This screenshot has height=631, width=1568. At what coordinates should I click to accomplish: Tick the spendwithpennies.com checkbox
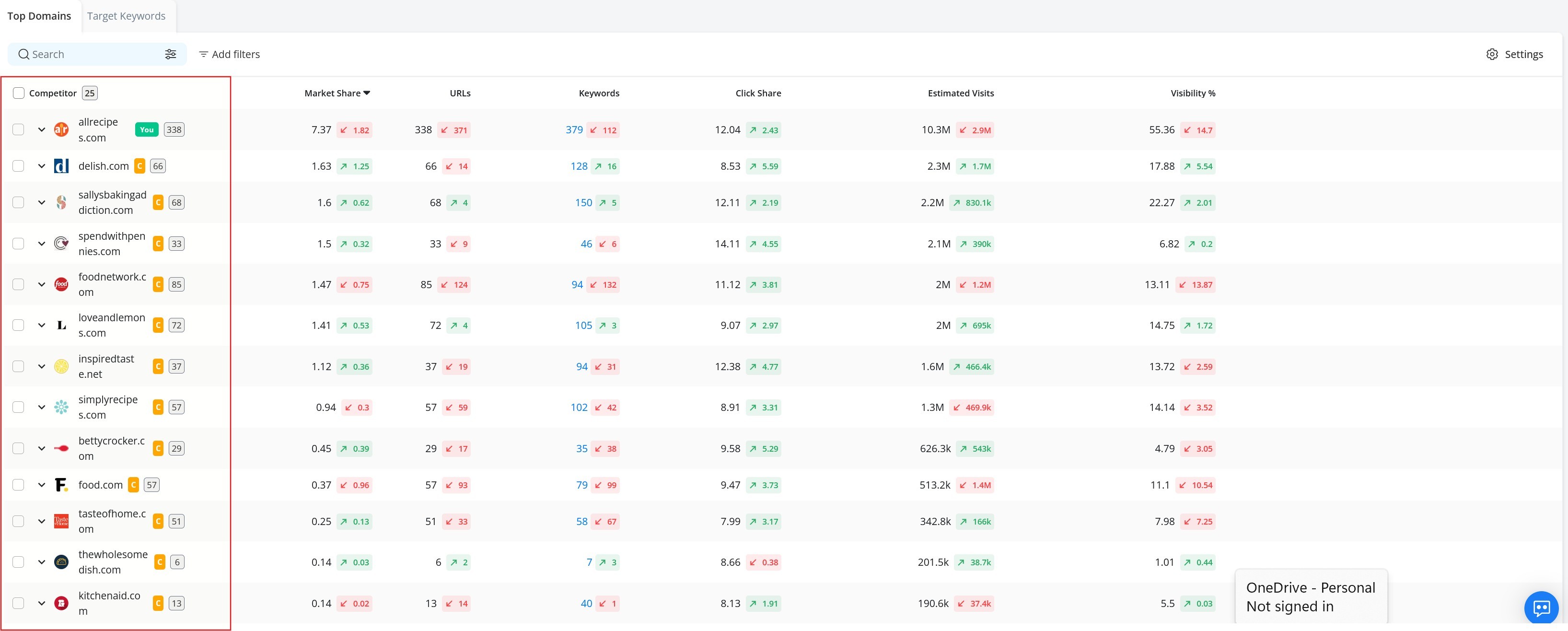pyautogui.click(x=18, y=244)
